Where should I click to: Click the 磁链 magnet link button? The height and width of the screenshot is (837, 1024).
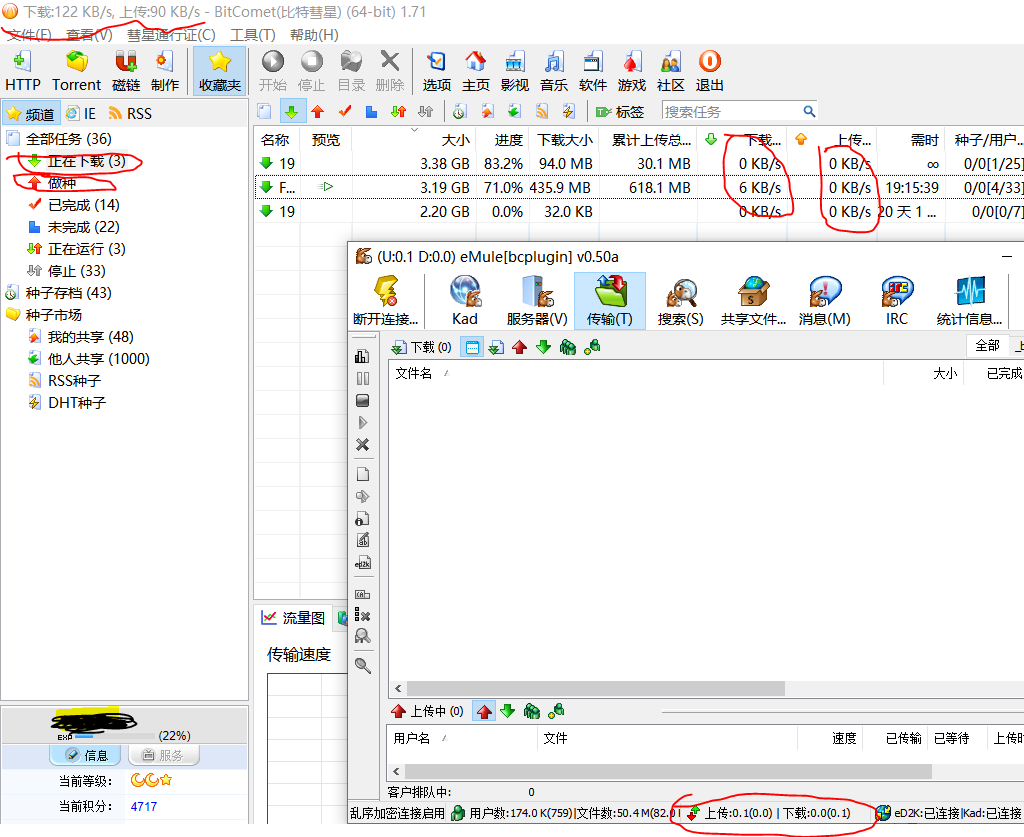126,71
